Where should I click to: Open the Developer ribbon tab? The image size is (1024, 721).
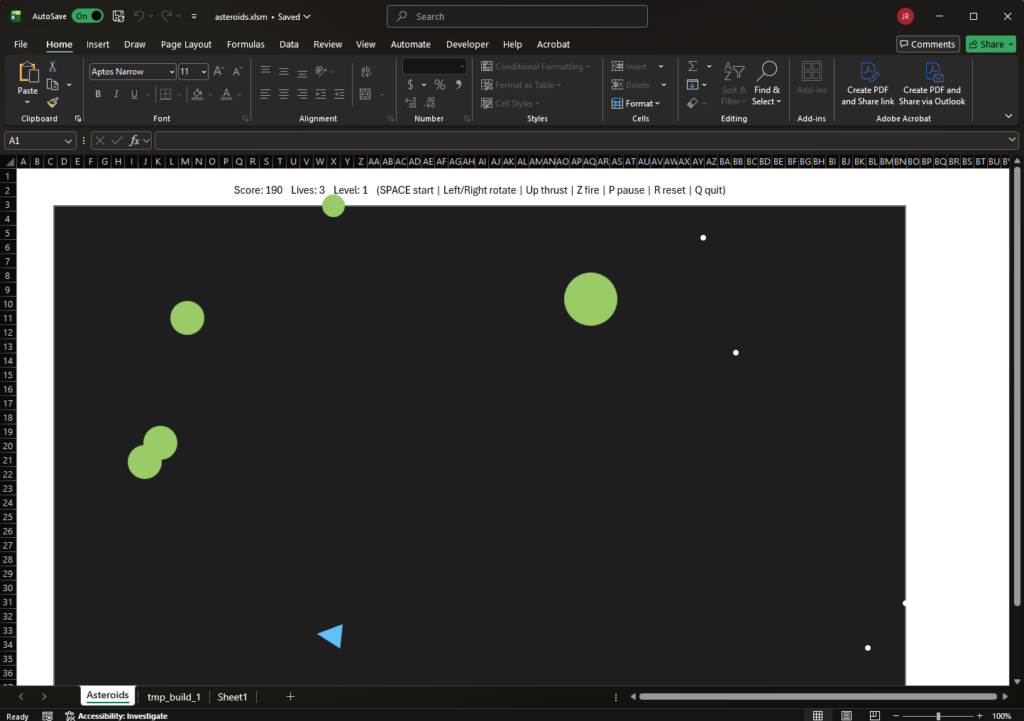click(x=467, y=44)
